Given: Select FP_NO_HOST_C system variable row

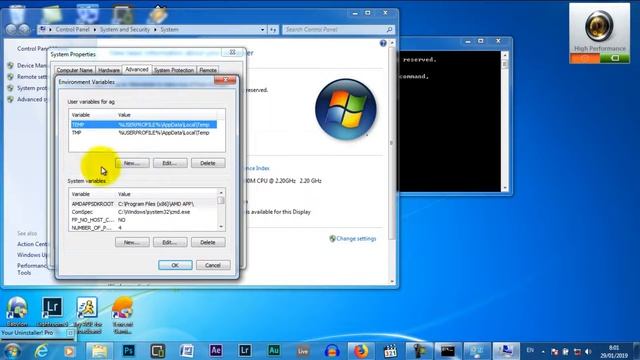Looking at the screenshot, I should click(144, 220).
